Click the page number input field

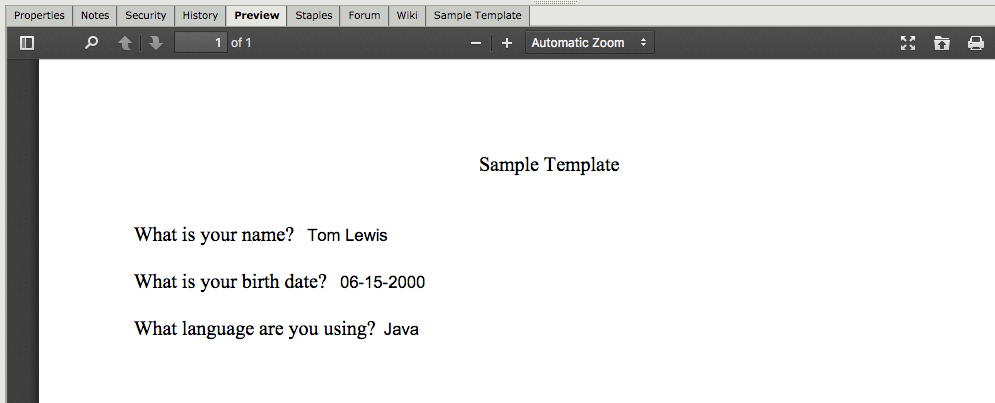click(x=201, y=43)
